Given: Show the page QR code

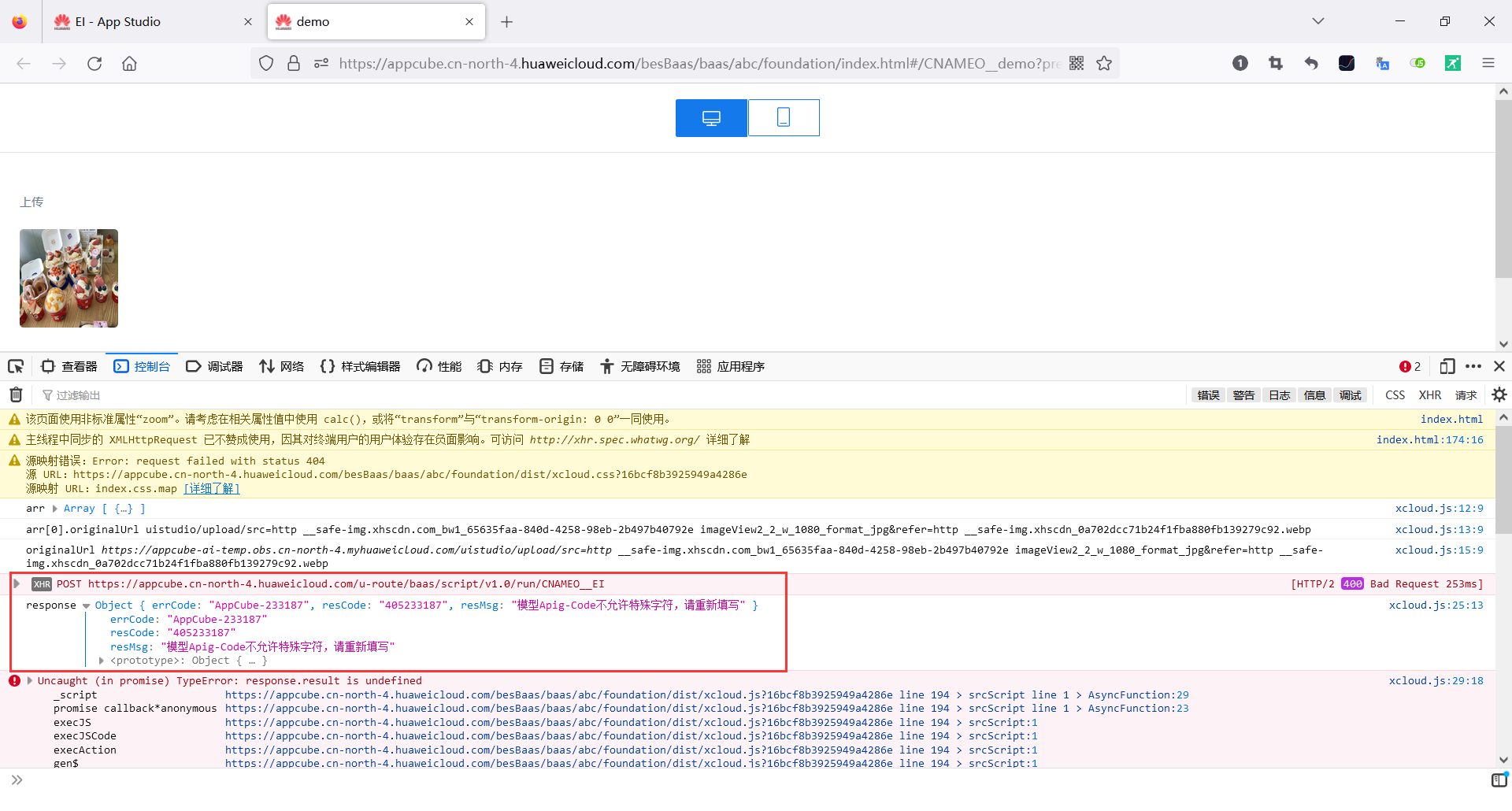Looking at the screenshot, I should pos(1077,64).
